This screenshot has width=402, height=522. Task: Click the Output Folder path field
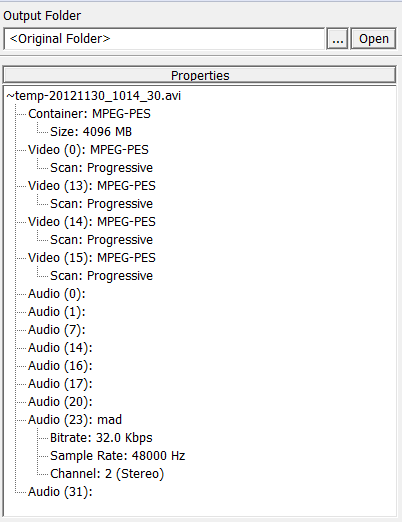[164, 39]
